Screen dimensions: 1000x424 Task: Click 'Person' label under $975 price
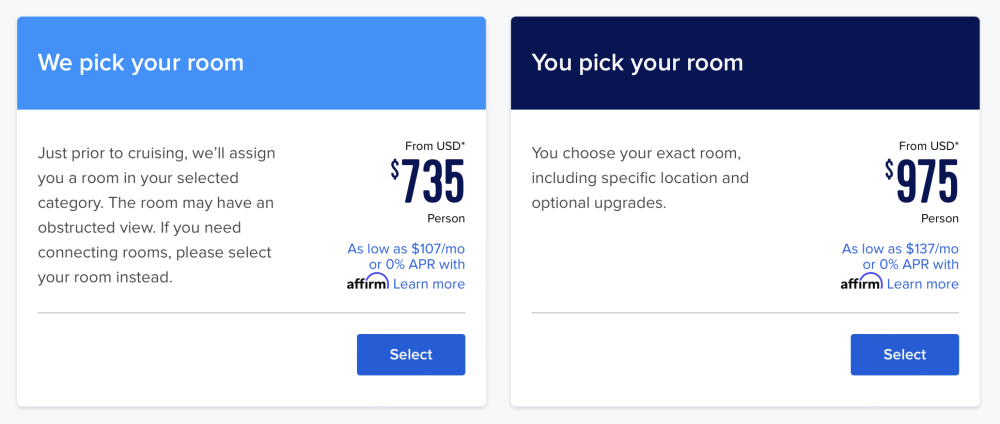(x=939, y=219)
